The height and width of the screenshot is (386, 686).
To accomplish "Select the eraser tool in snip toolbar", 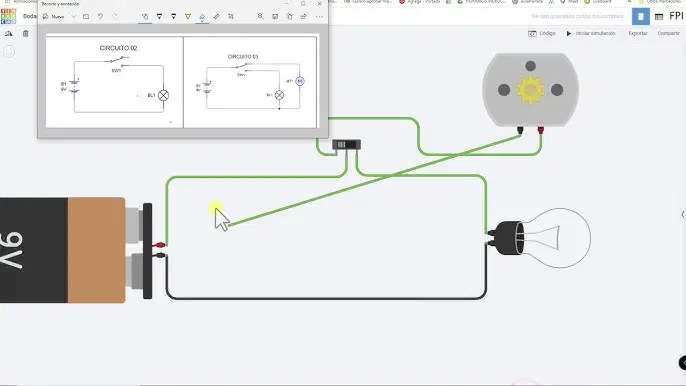I will (202, 17).
